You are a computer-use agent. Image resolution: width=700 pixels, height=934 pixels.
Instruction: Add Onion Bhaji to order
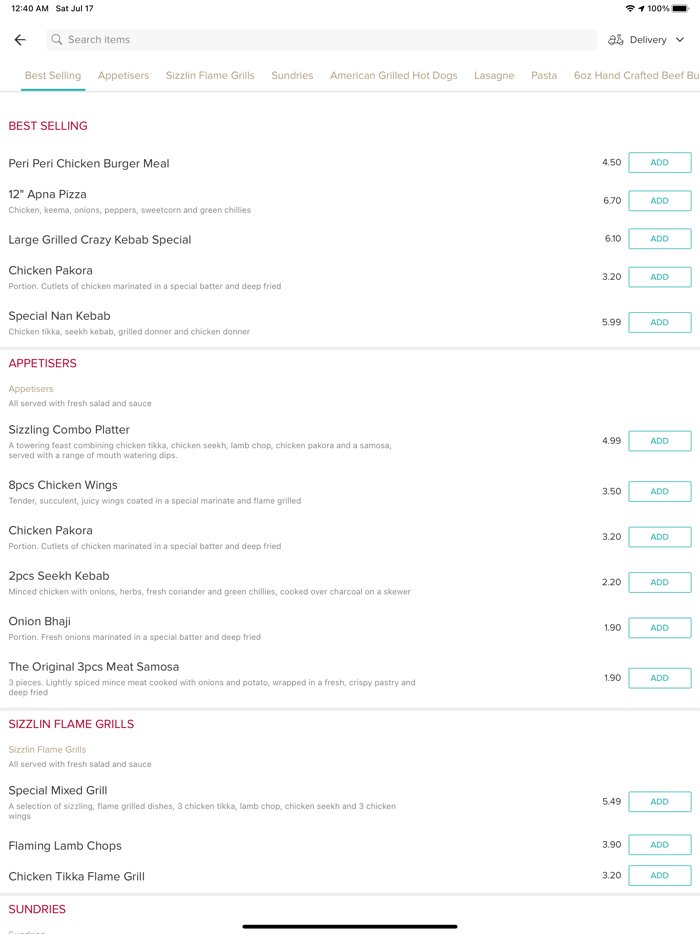659,628
